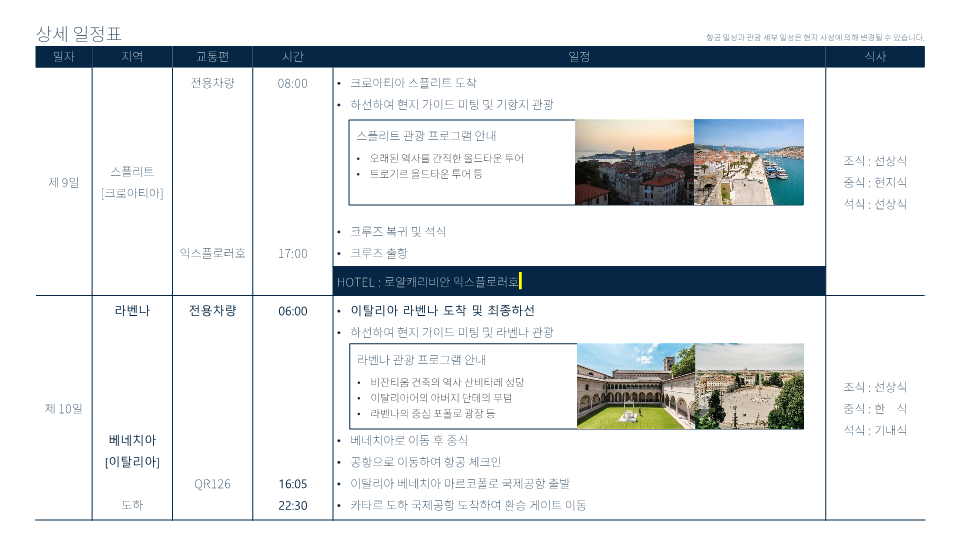Click the 22:30 arrival time
Viewport: 960px width, 540px height.
click(x=293, y=506)
